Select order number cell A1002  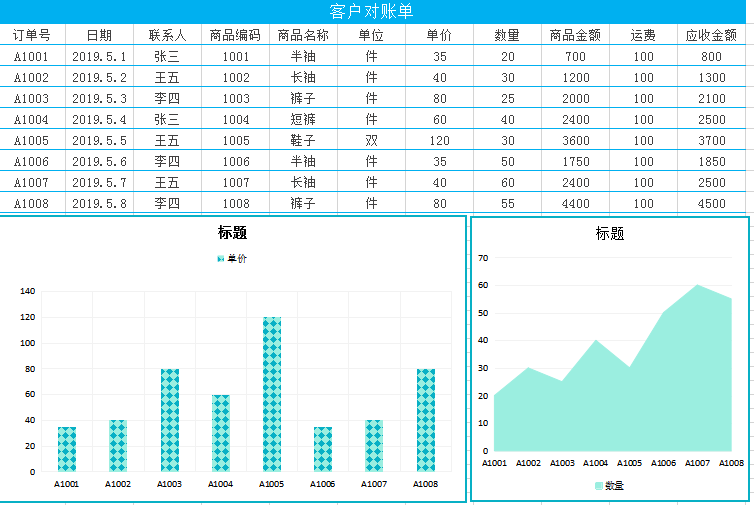point(32,77)
